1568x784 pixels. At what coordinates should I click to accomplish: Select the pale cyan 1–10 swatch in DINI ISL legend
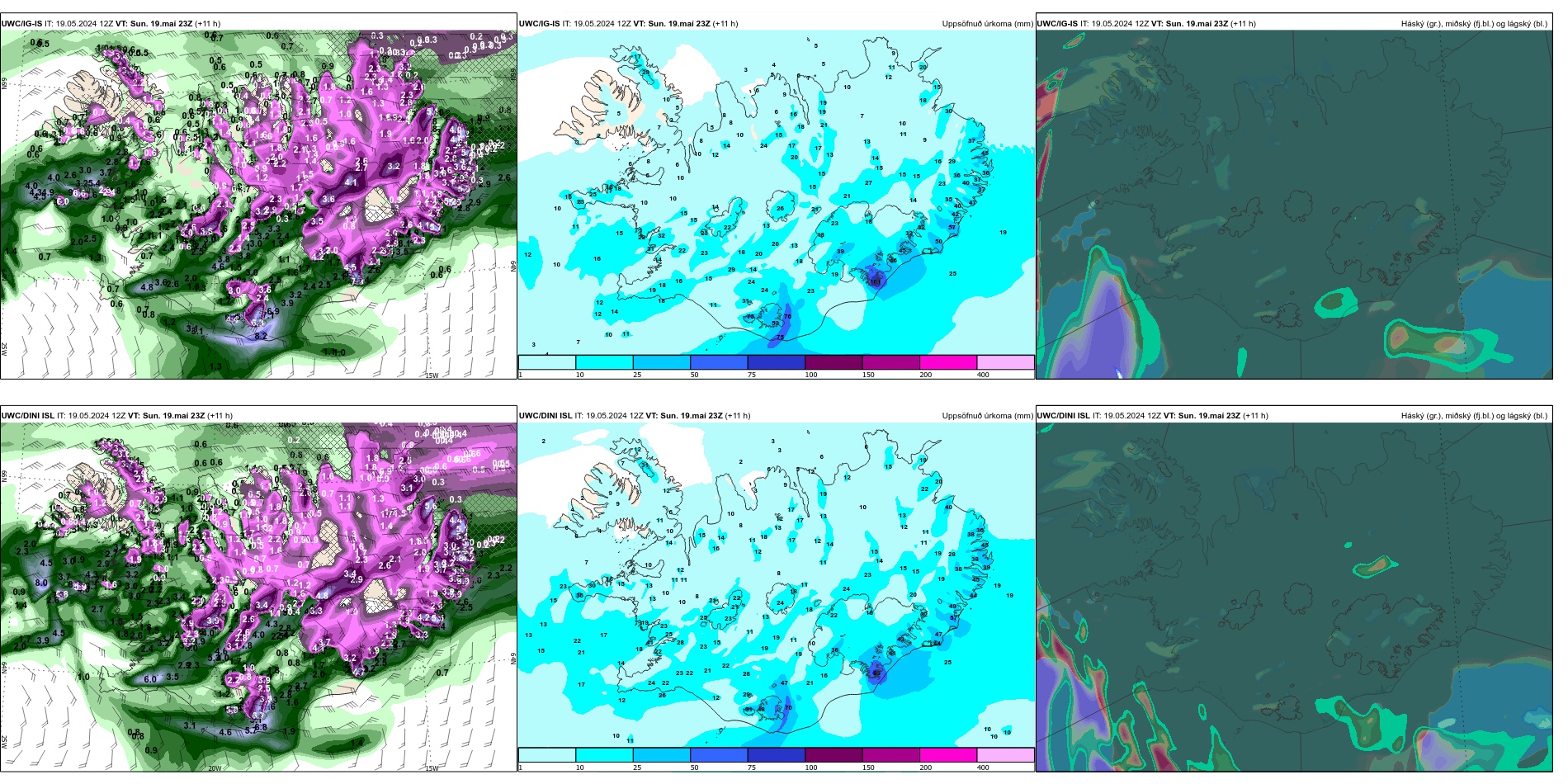click(547, 755)
